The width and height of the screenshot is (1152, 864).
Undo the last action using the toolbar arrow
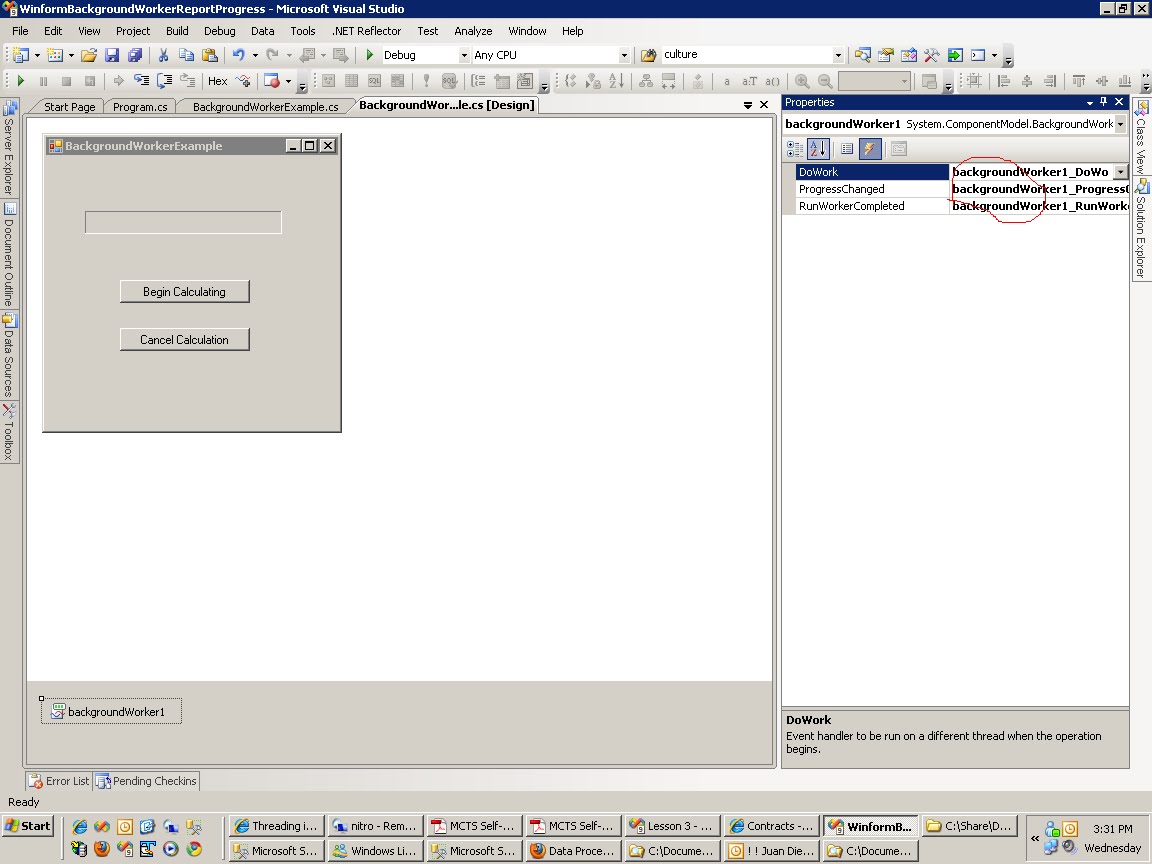[238, 55]
